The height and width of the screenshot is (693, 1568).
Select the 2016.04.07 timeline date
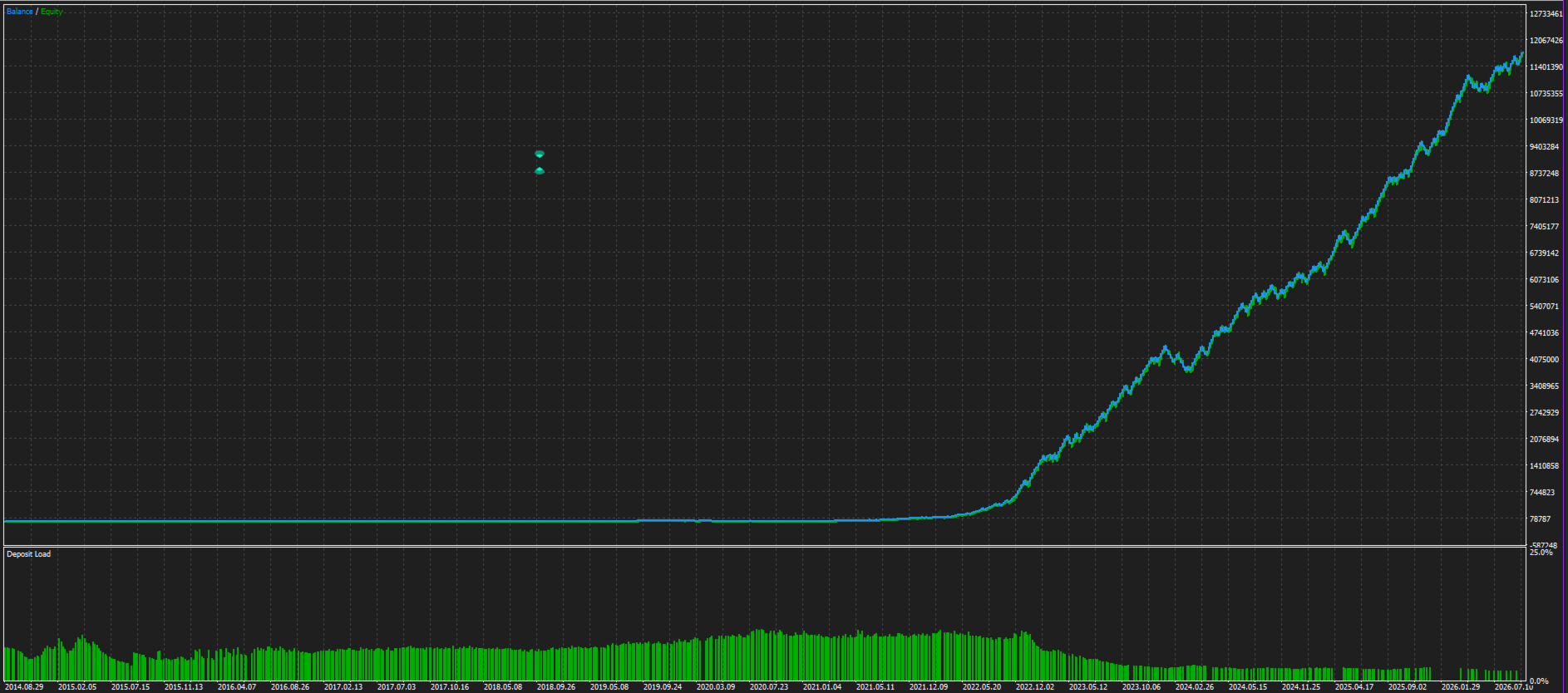click(237, 687)
